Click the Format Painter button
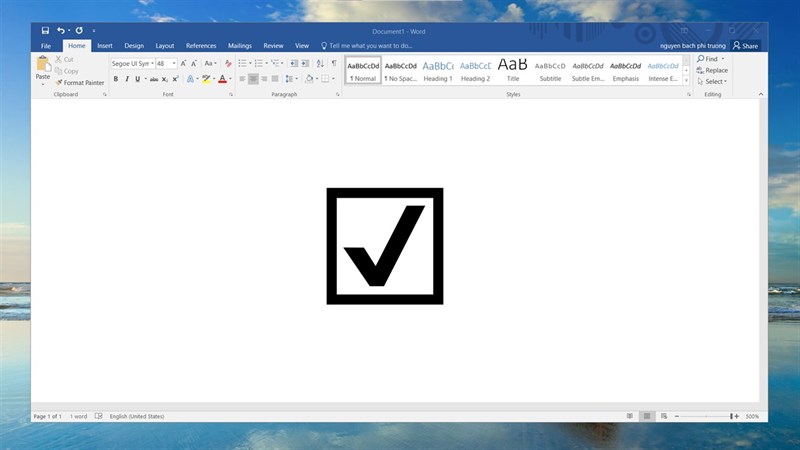The height and width of the screenshot is (450, 800). 80,83
